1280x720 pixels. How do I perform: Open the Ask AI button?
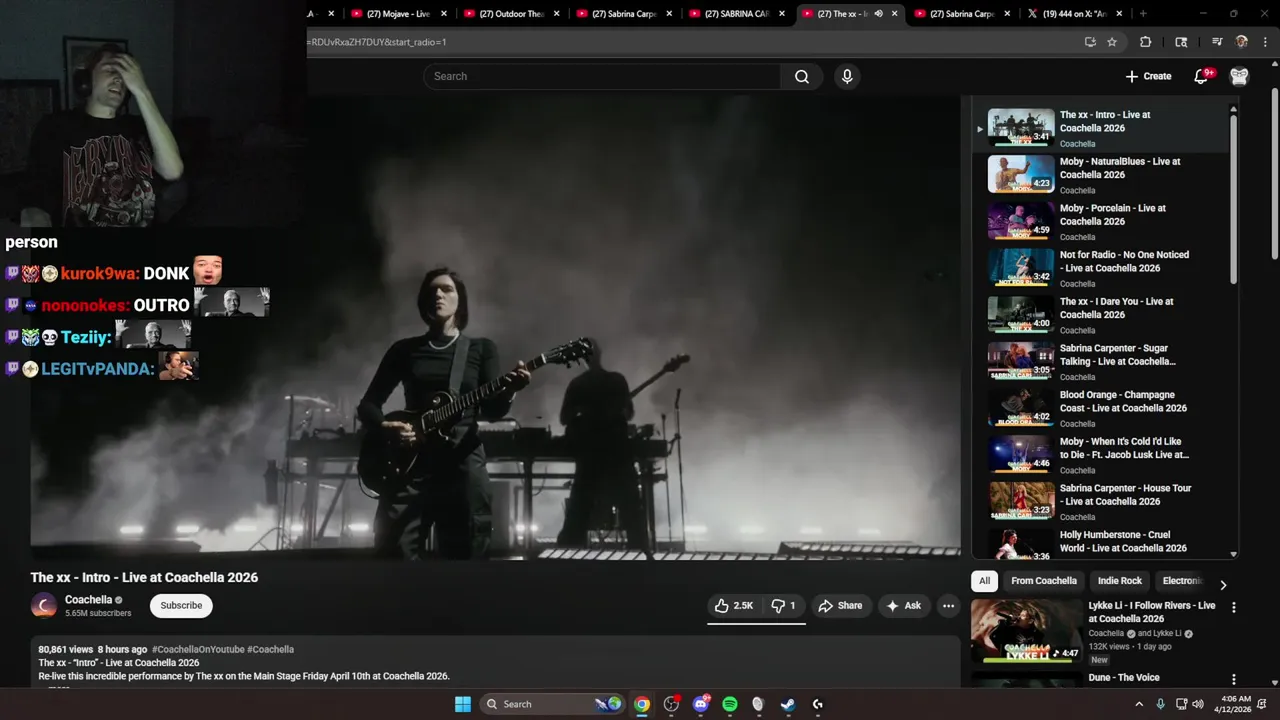point(903,605)
